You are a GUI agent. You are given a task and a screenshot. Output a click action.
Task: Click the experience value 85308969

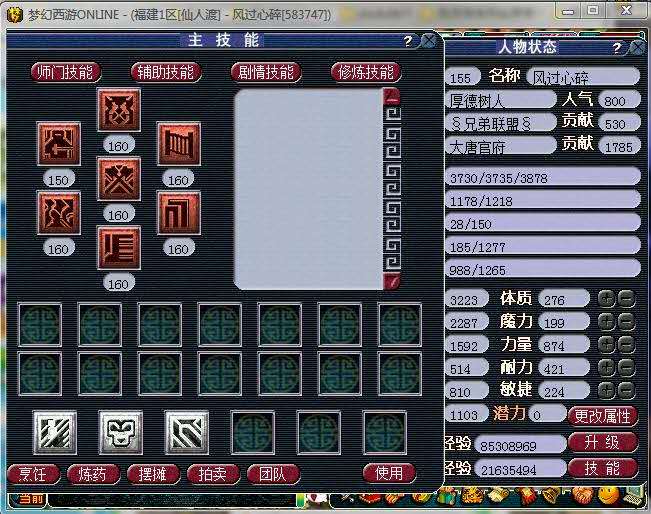pos(521,445)
